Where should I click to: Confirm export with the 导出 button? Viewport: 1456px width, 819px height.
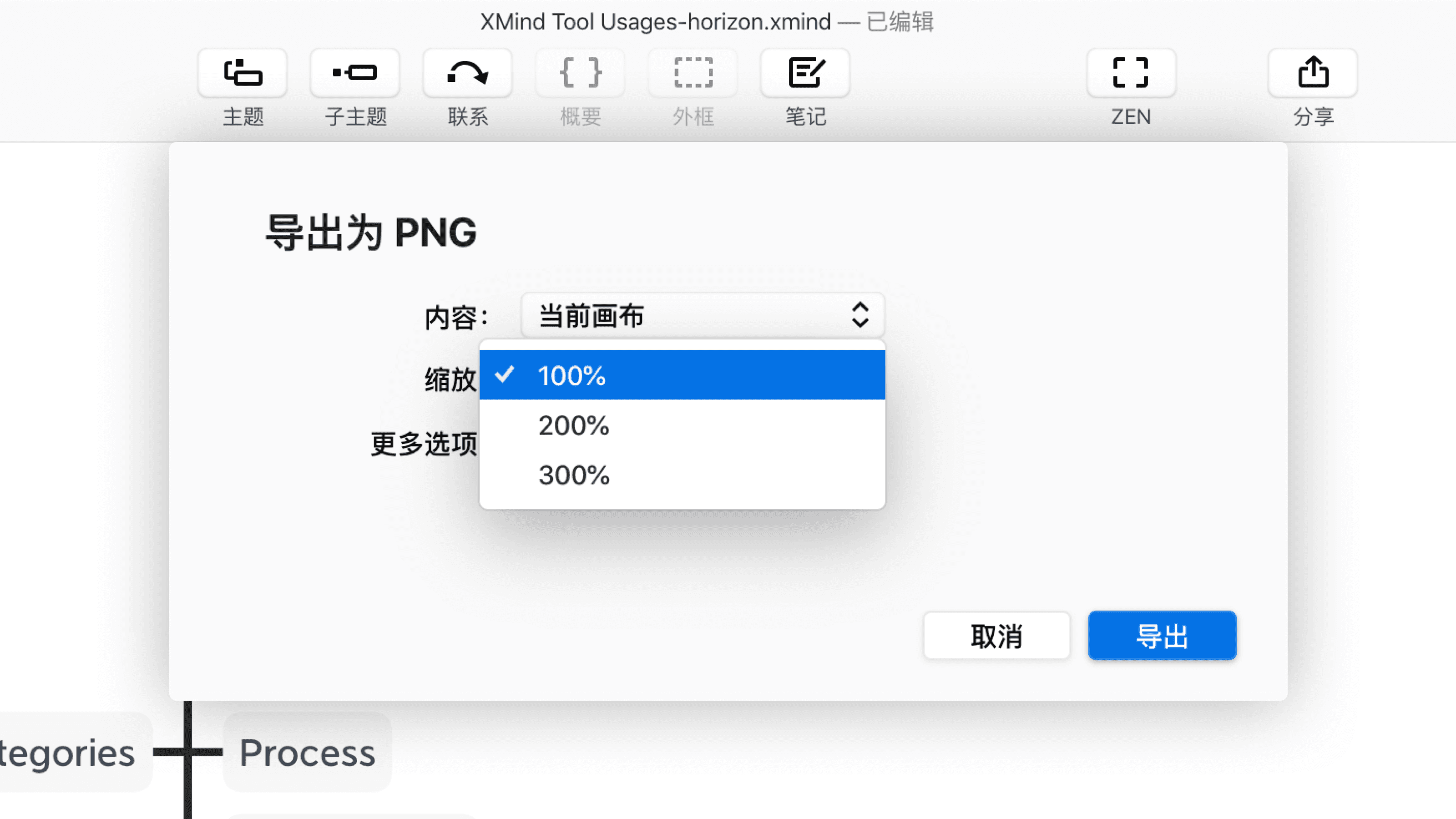pos(1162,635)
